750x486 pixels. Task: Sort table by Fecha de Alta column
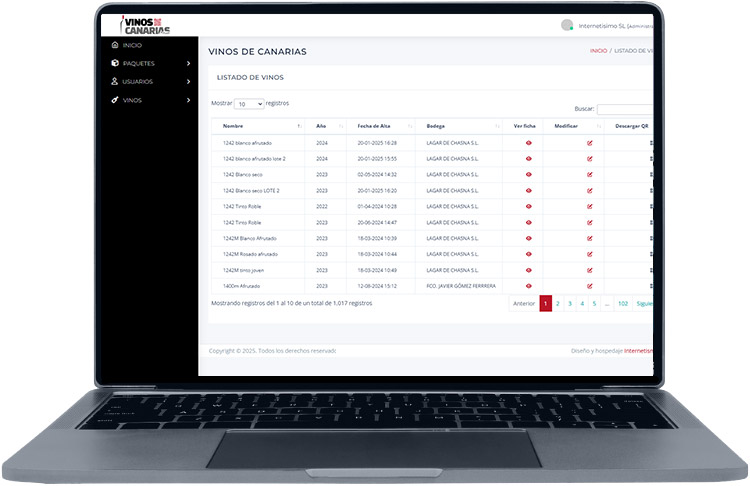[x=381, y=126]
